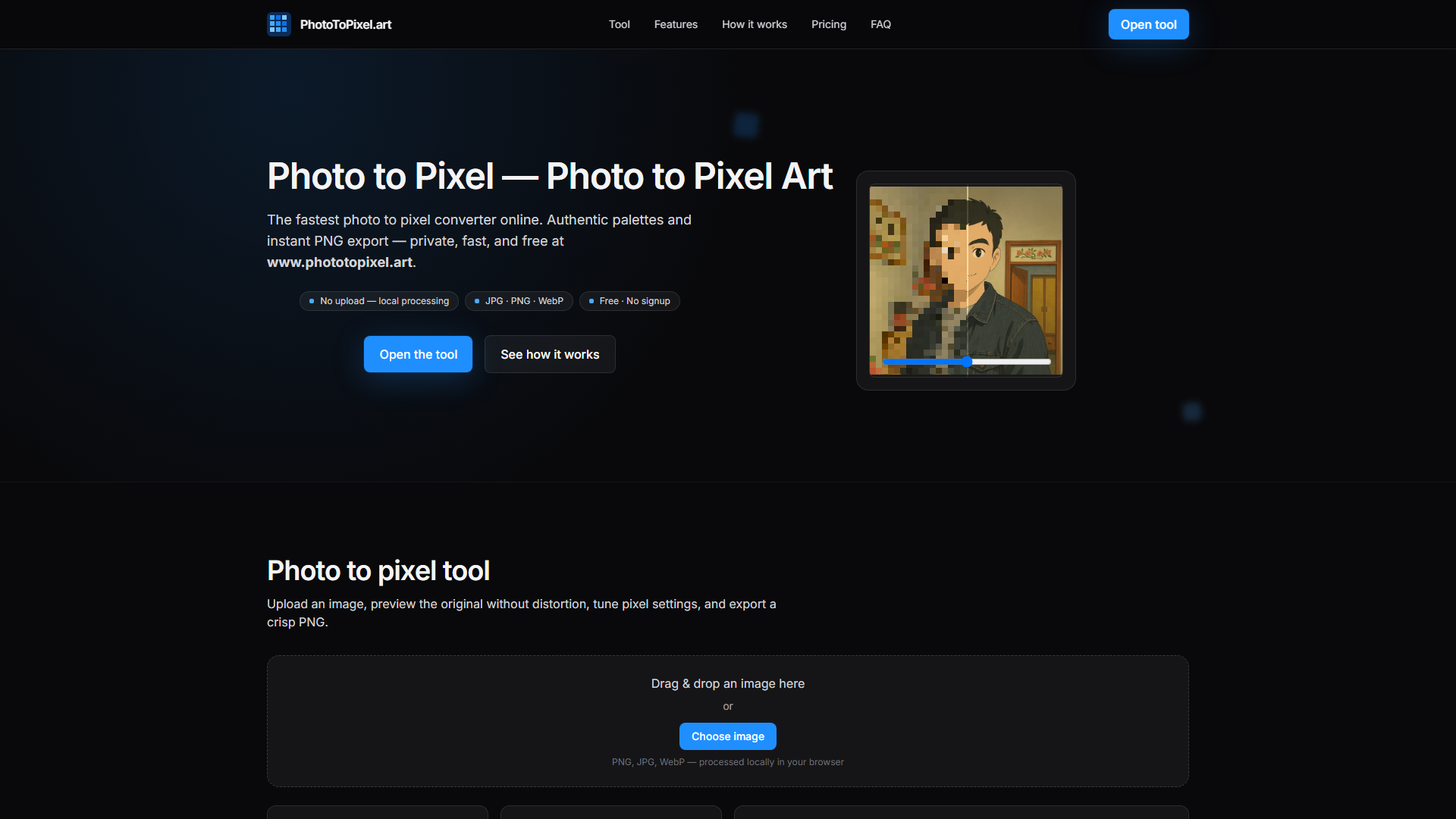Viewport: 1456px width, 819px height.
Task: Click the 'Photo to pixel tool' heading
Action: (x=378, y=570)
